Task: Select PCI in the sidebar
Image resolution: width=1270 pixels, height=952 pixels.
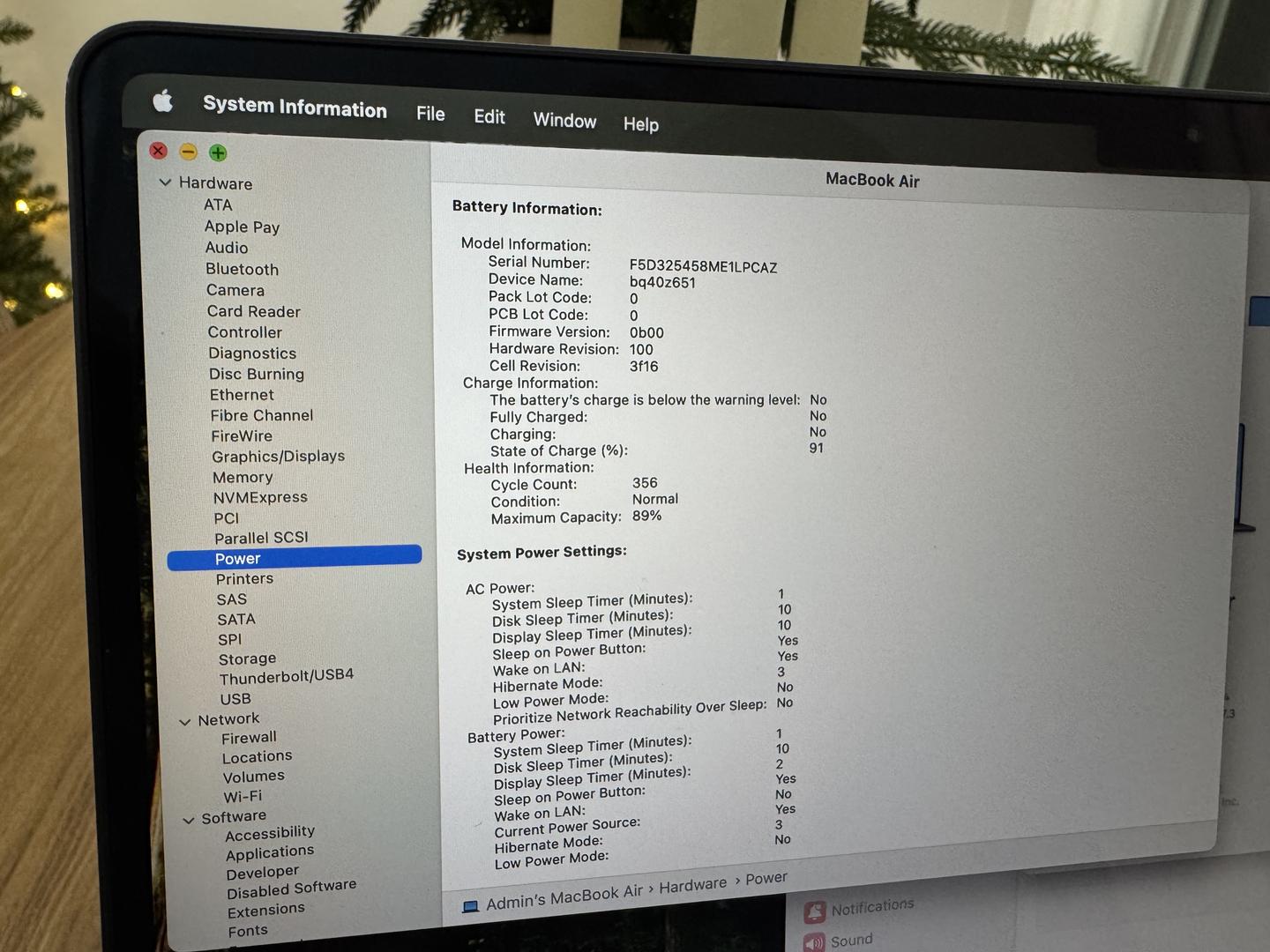Action: coord(227,517)
